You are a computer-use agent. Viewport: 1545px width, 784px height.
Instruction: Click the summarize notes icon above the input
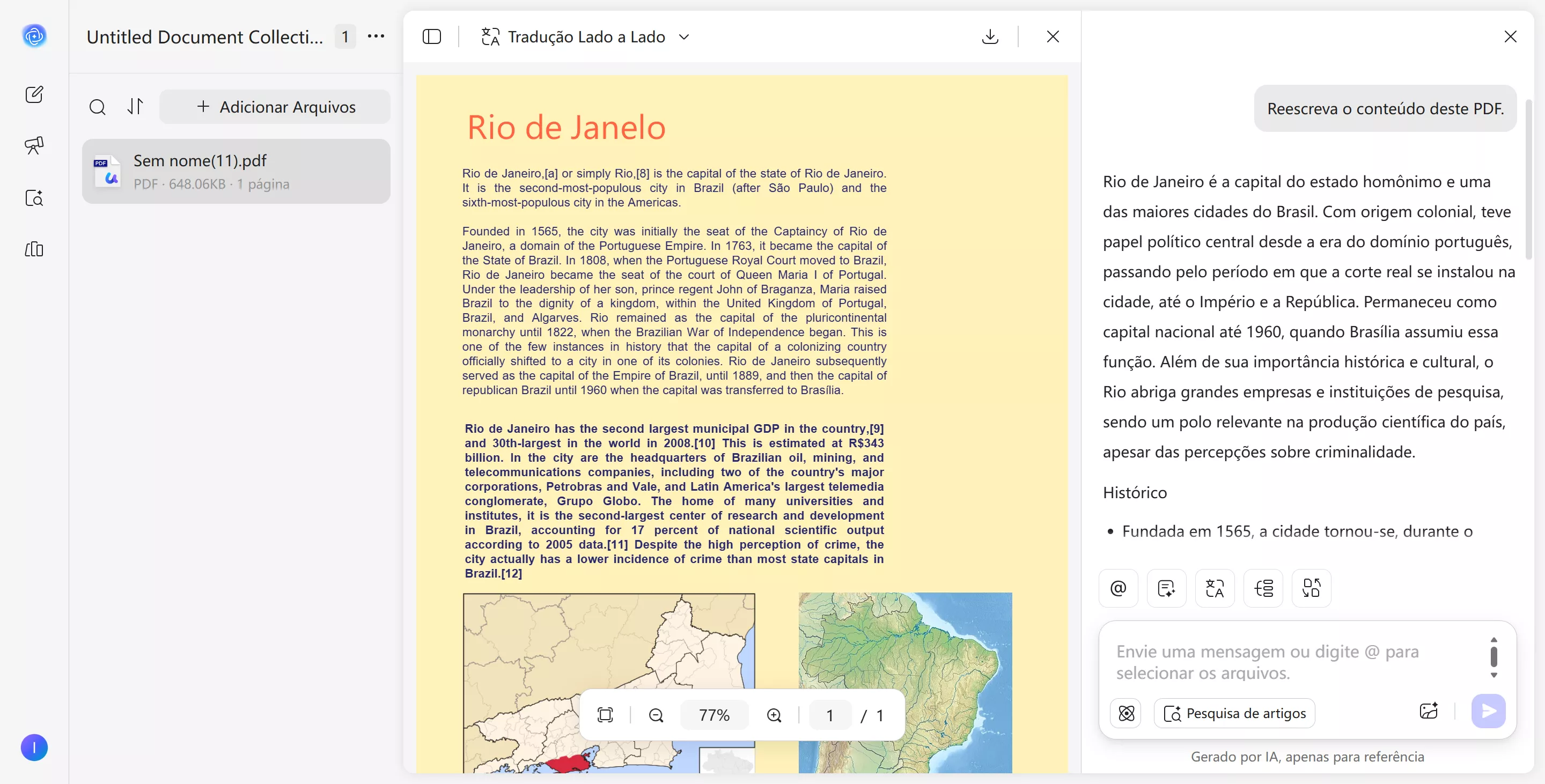pos(1165,588)
